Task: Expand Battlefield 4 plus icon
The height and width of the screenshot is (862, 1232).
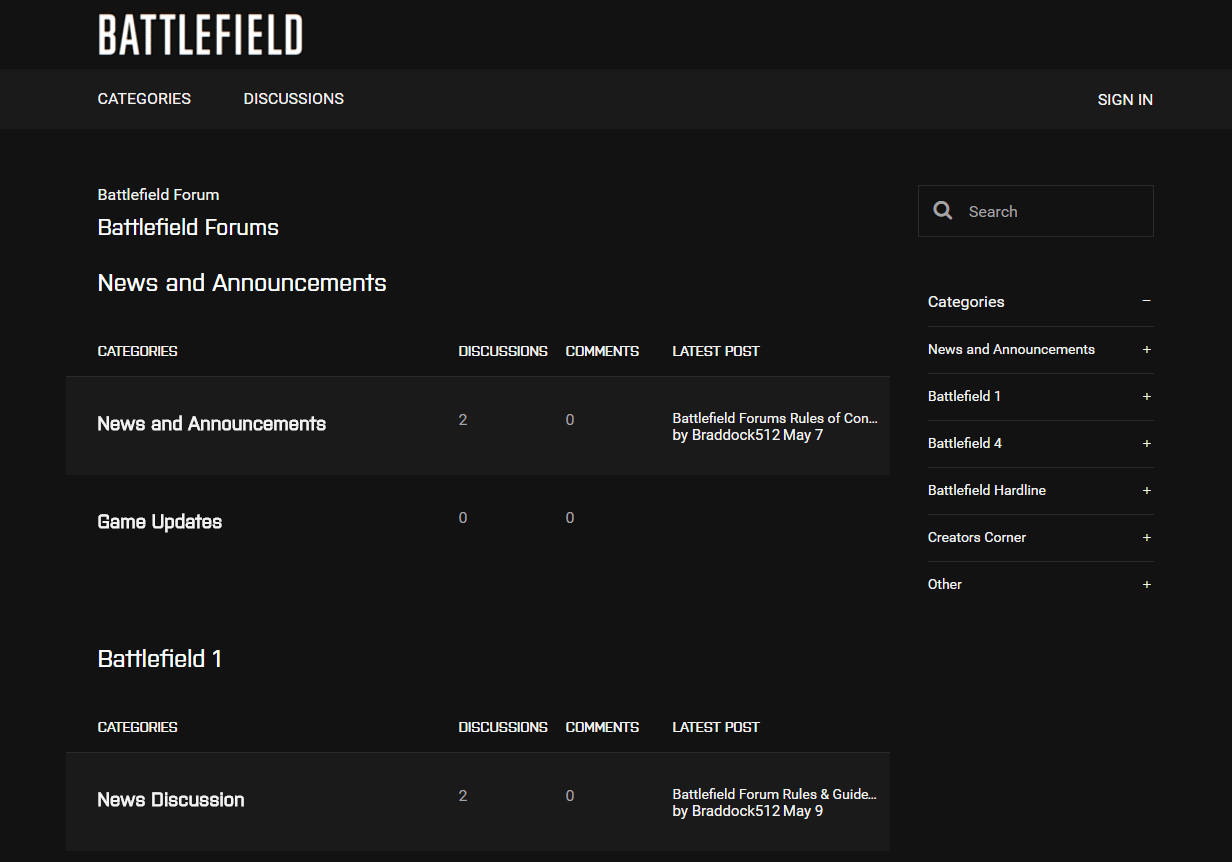Action: (x=1146, y=444)
